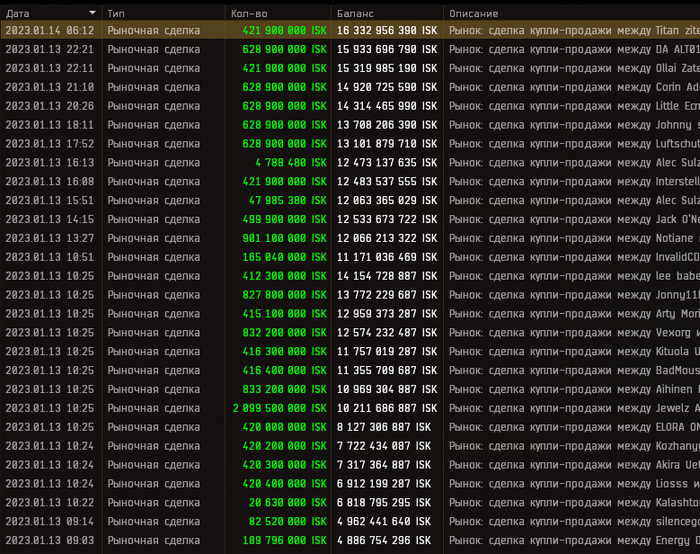Click balance 8 127 306 887 ISK
The width and height of the screenshot is (700, 554).
tap(384, 427)
